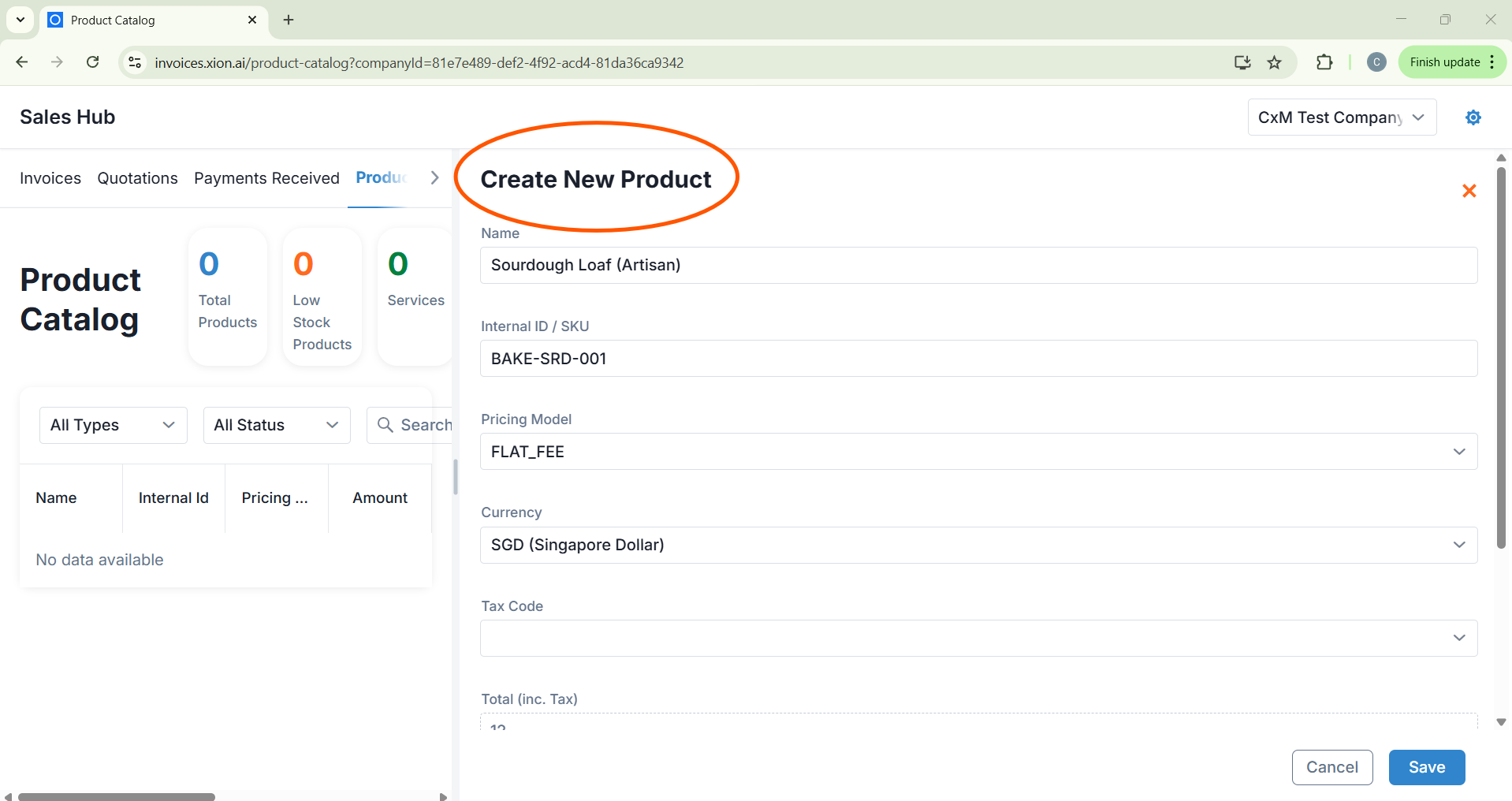
Task: View site information icon in address bar
Action: click(135, 62)
